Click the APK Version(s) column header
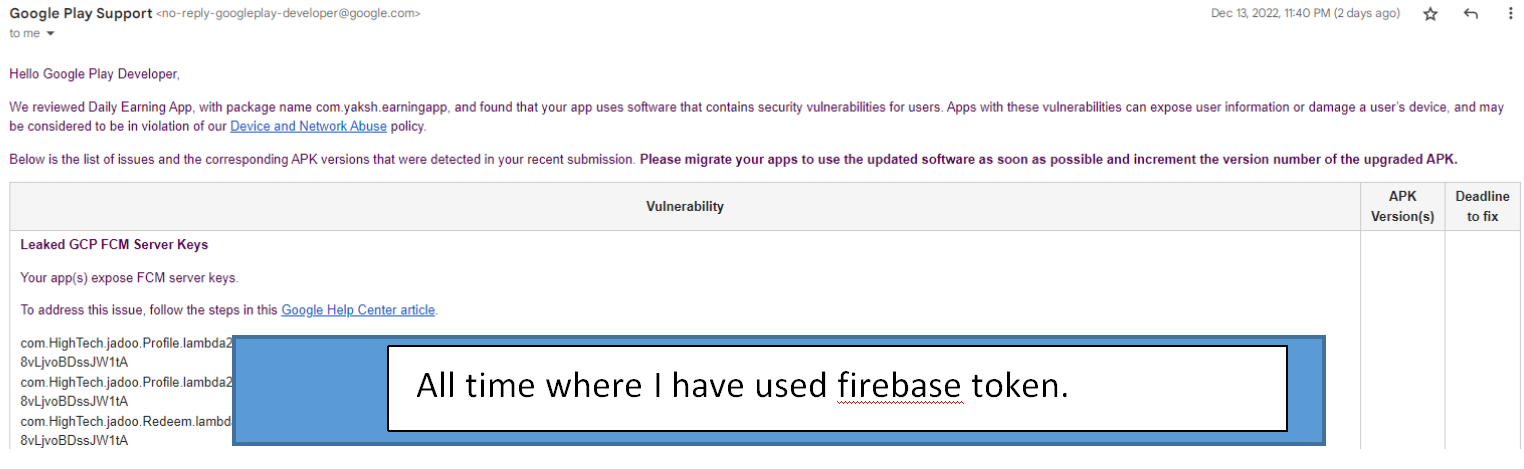This screenshot has height=469, width=1524. 1403,207
